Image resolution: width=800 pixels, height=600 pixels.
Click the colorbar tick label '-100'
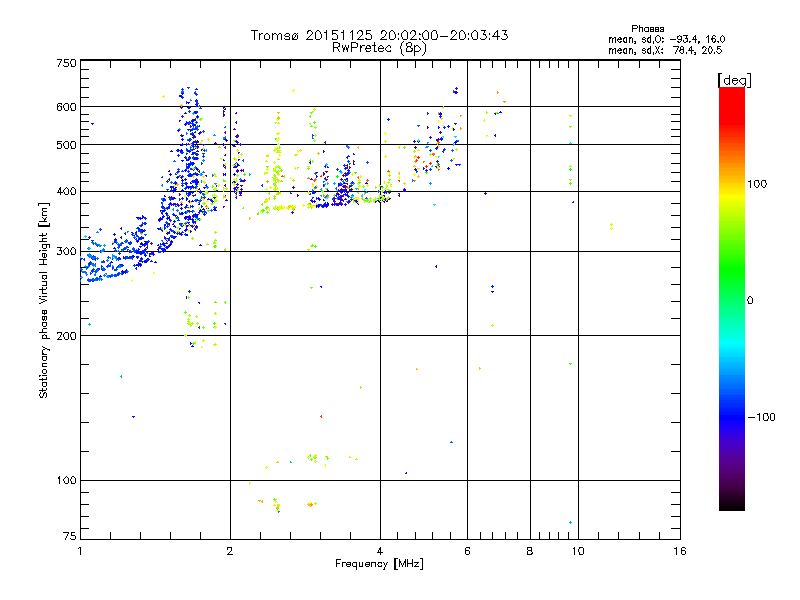coord(761,417)
